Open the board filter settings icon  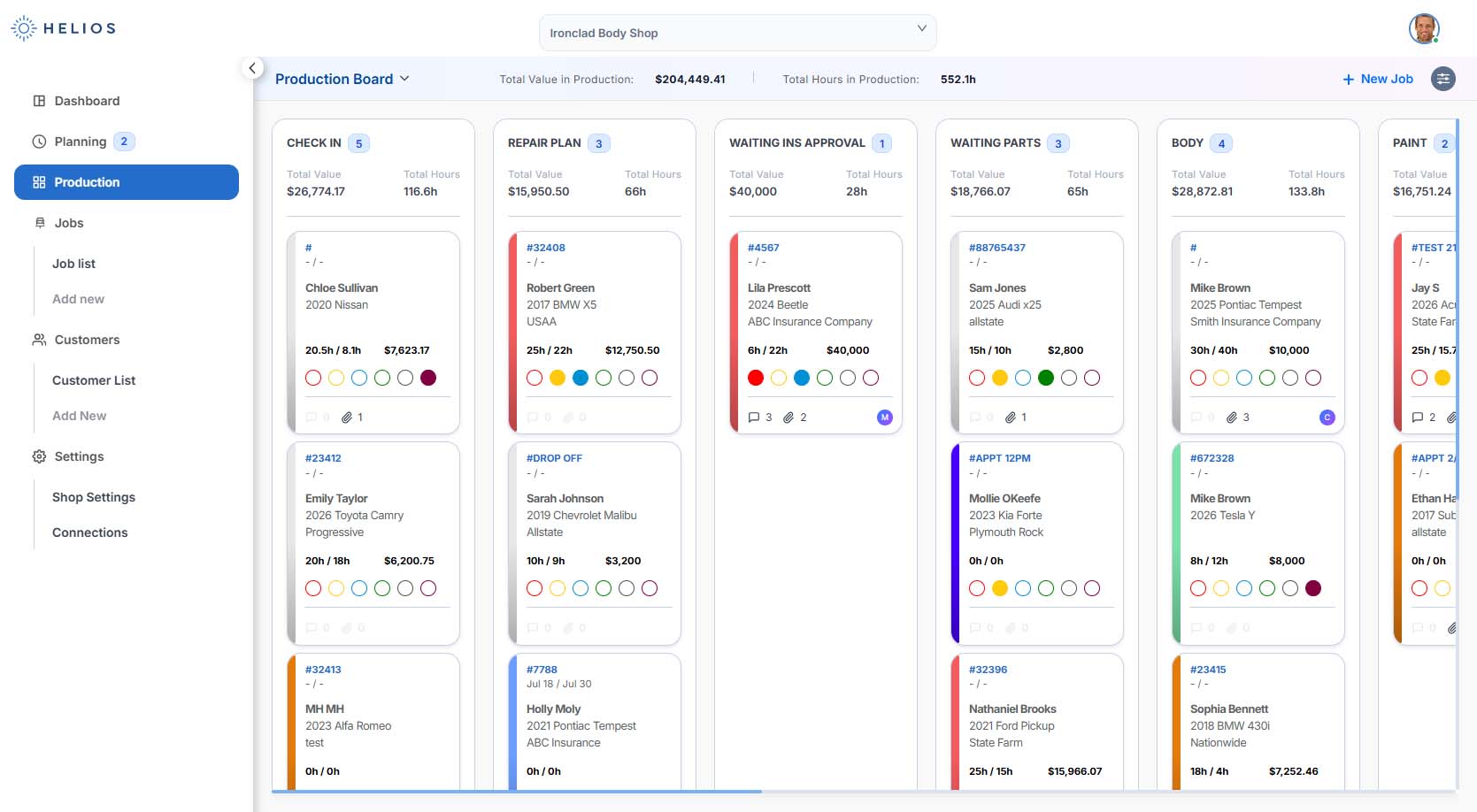pos(1443,79)
